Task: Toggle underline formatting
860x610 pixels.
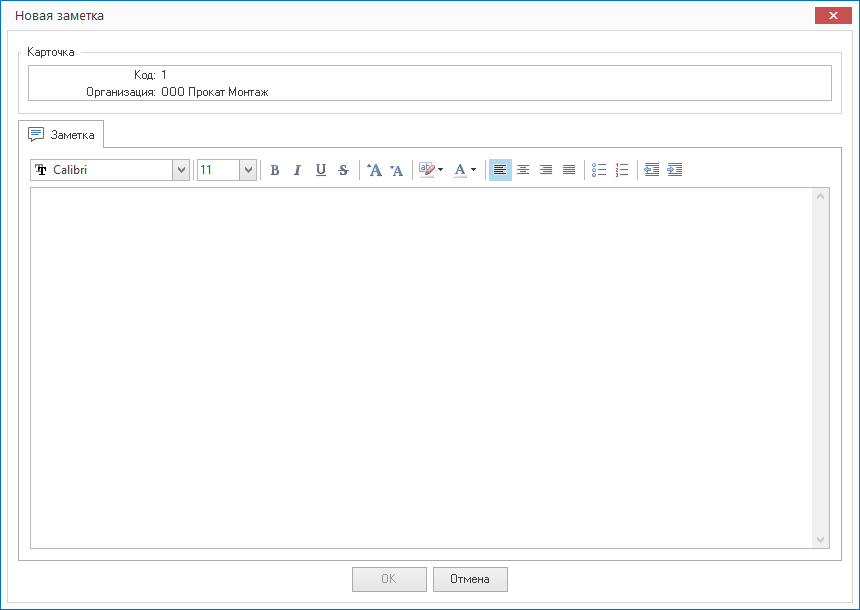Action: (321, 170)
